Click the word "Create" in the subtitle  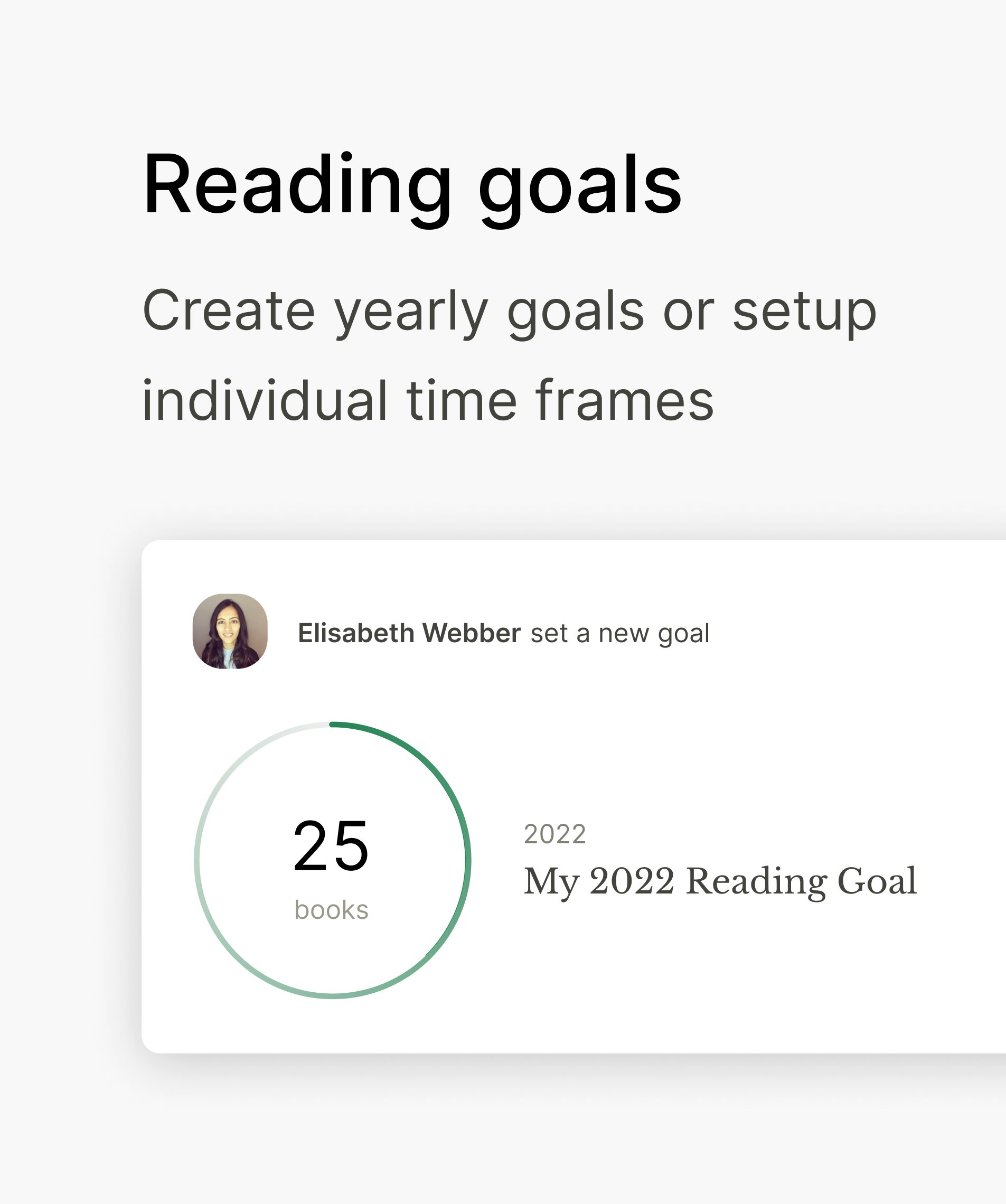tap(229, 312)
